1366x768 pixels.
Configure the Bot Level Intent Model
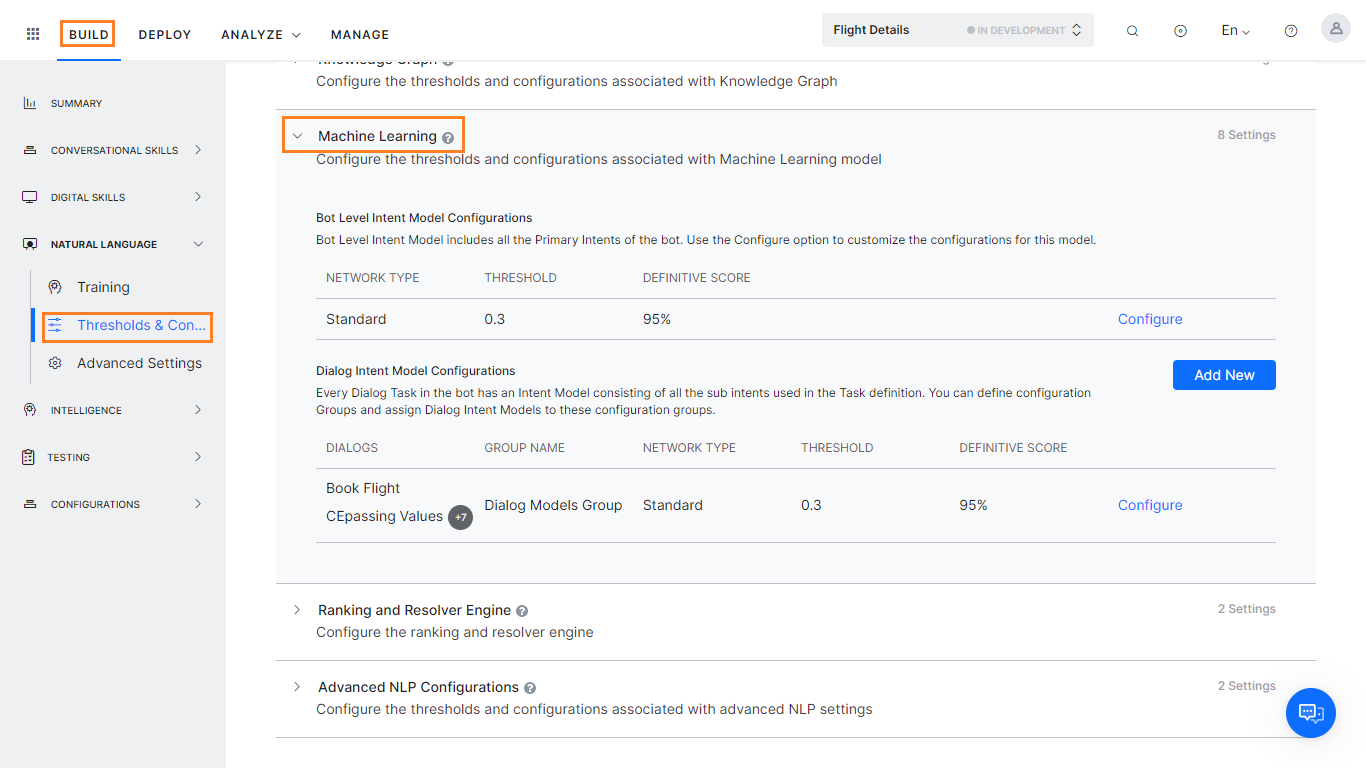point(1149,318)
